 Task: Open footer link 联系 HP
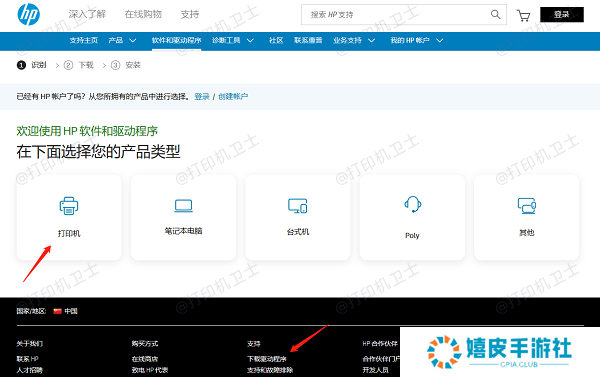coord(28,359)
